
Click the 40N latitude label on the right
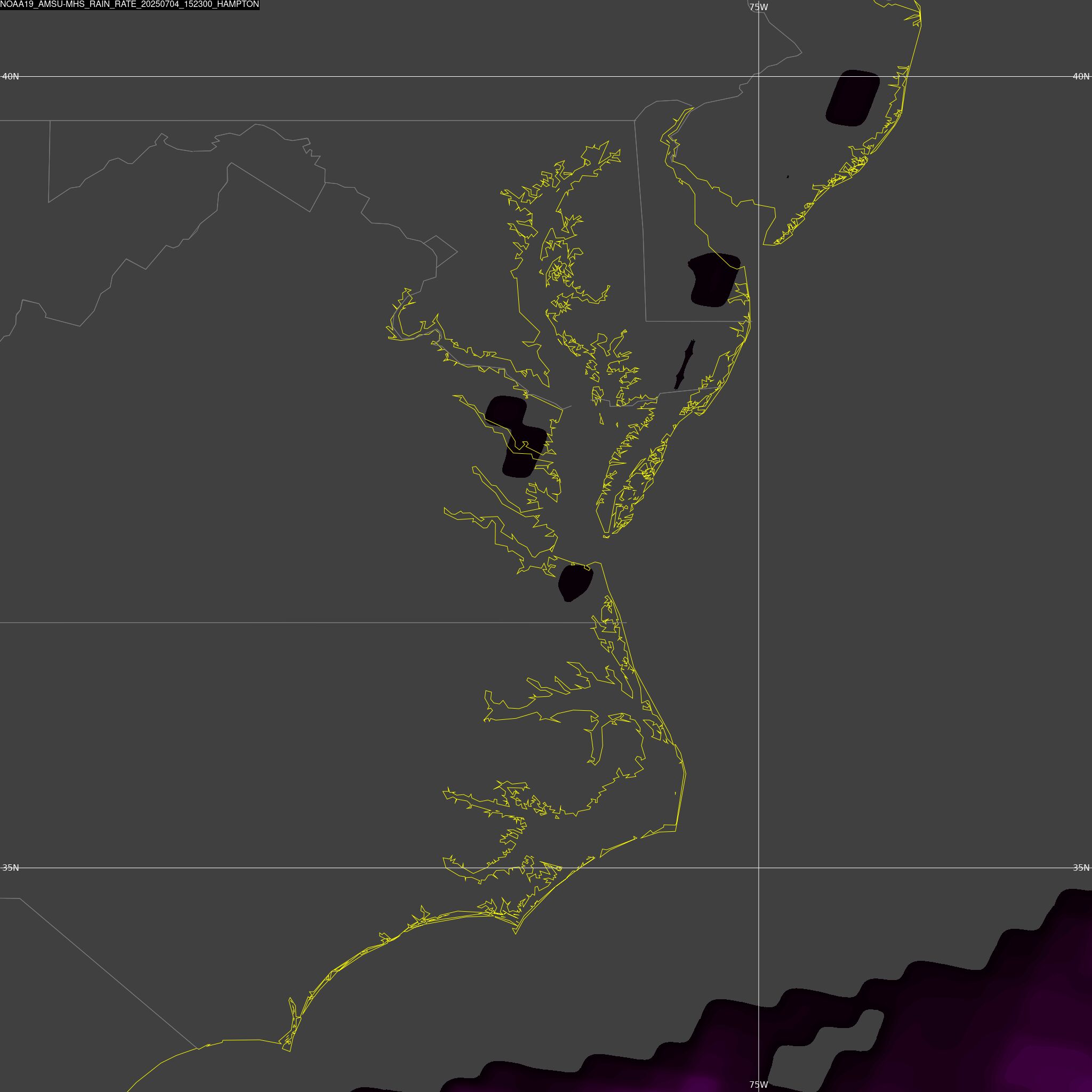[1081, 76]
